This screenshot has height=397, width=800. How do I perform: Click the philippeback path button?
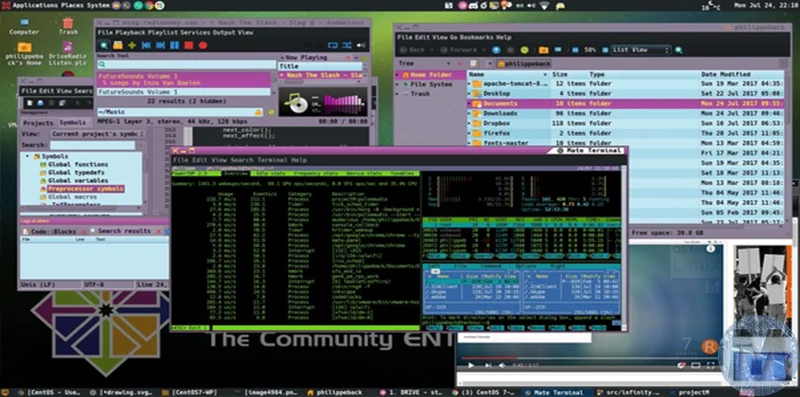(524, 64)
